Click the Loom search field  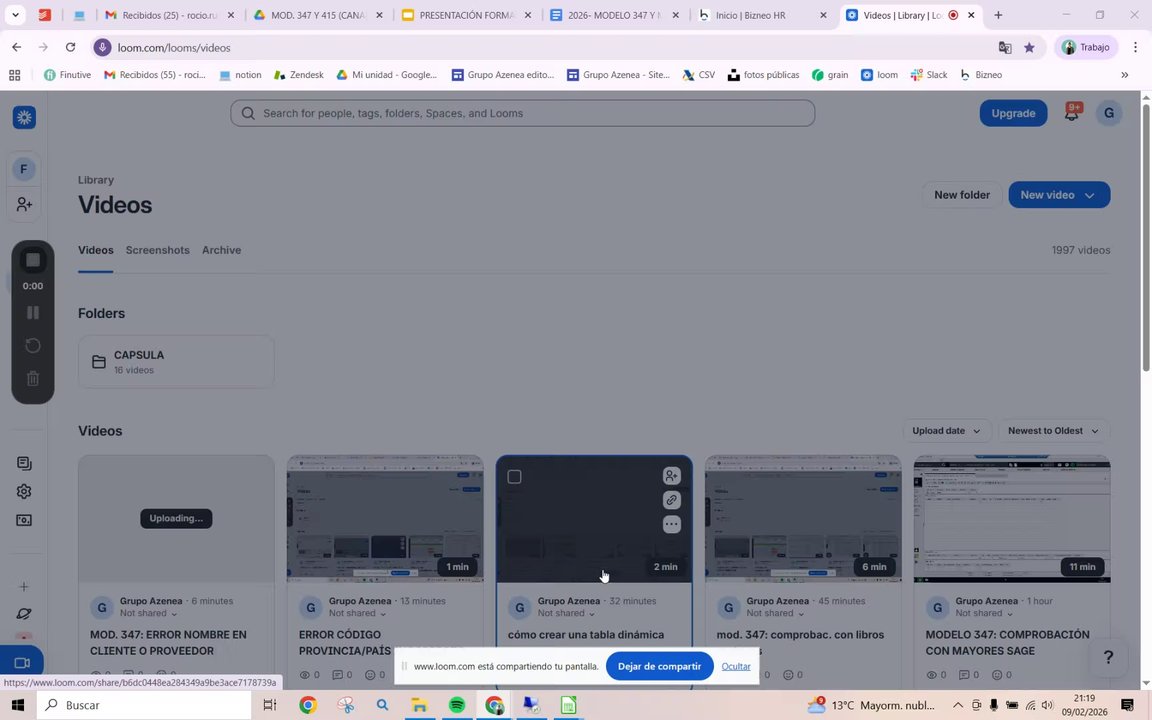522,113
